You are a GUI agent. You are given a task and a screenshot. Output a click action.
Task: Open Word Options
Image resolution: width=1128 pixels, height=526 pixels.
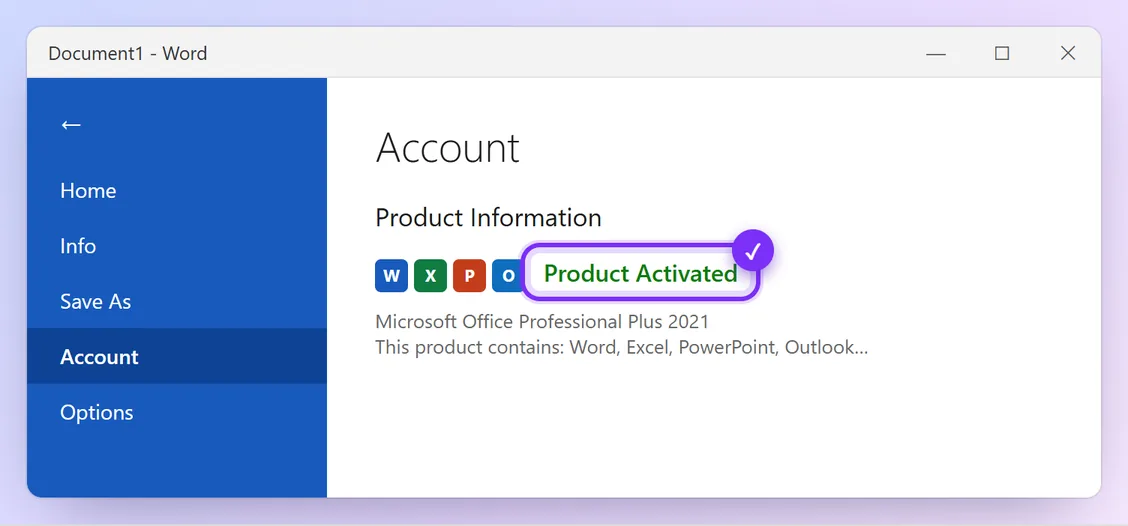pos(177,412)
